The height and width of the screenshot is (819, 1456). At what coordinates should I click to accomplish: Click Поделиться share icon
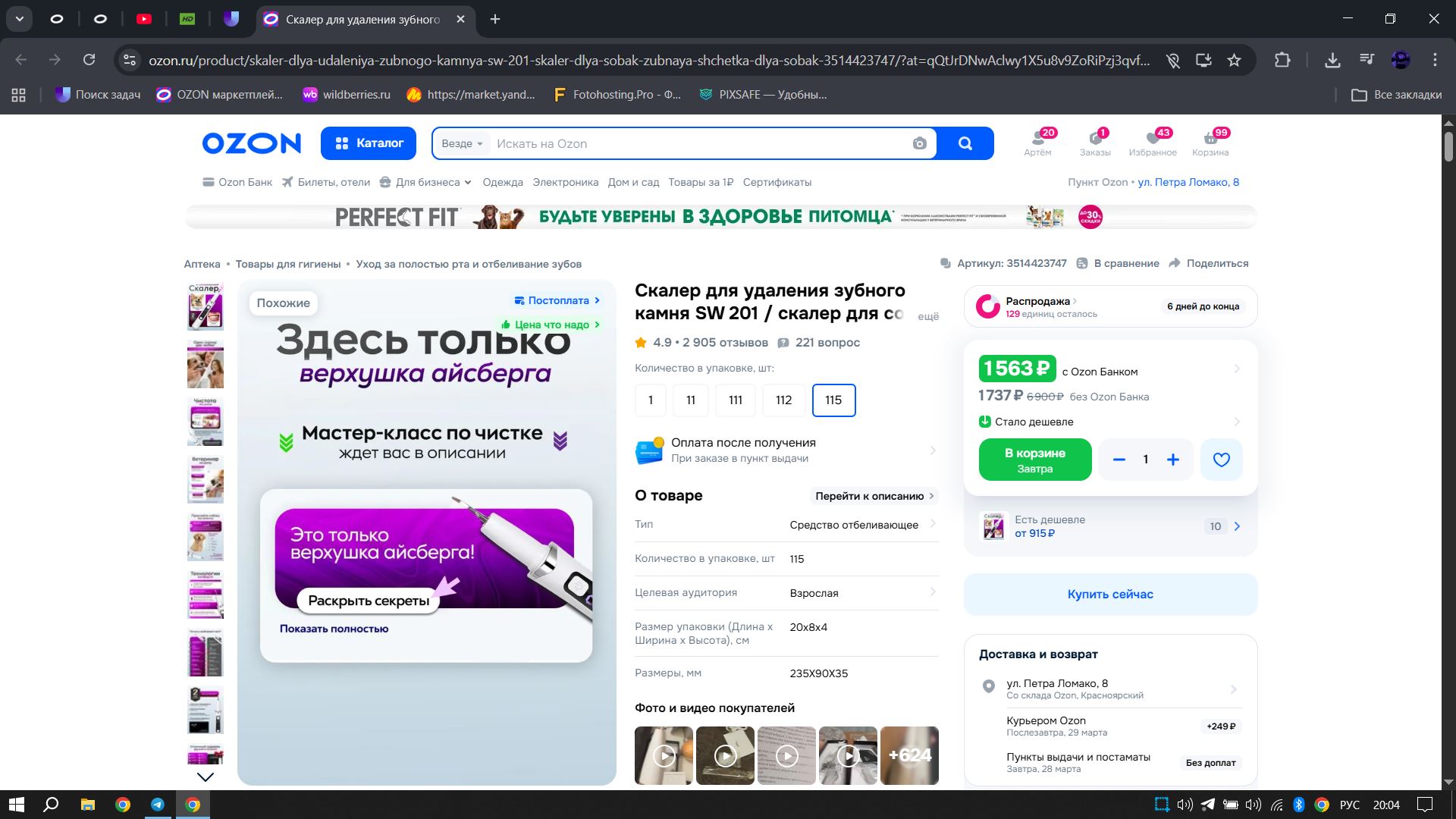(x=1175, y=263)
